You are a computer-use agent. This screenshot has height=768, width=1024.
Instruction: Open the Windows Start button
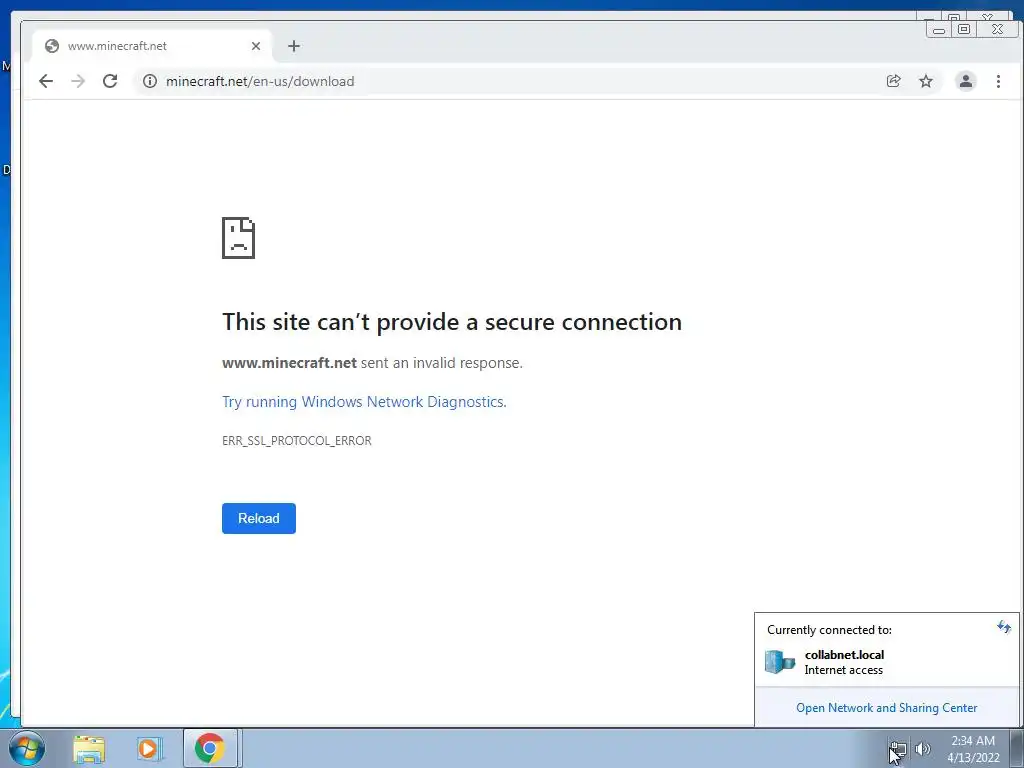[27, 748]
